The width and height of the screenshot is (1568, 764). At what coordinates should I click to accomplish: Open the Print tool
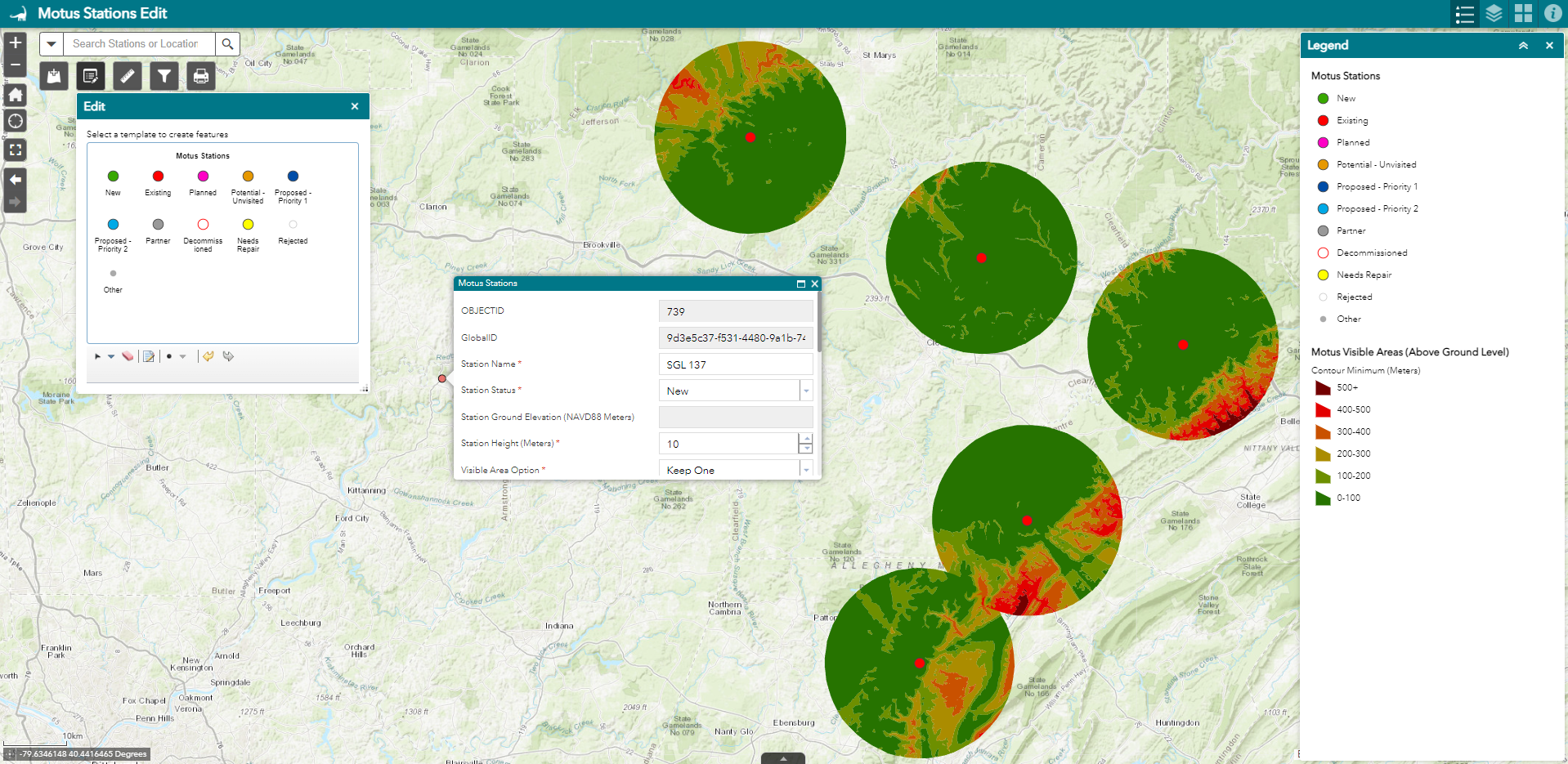[200, 76]
